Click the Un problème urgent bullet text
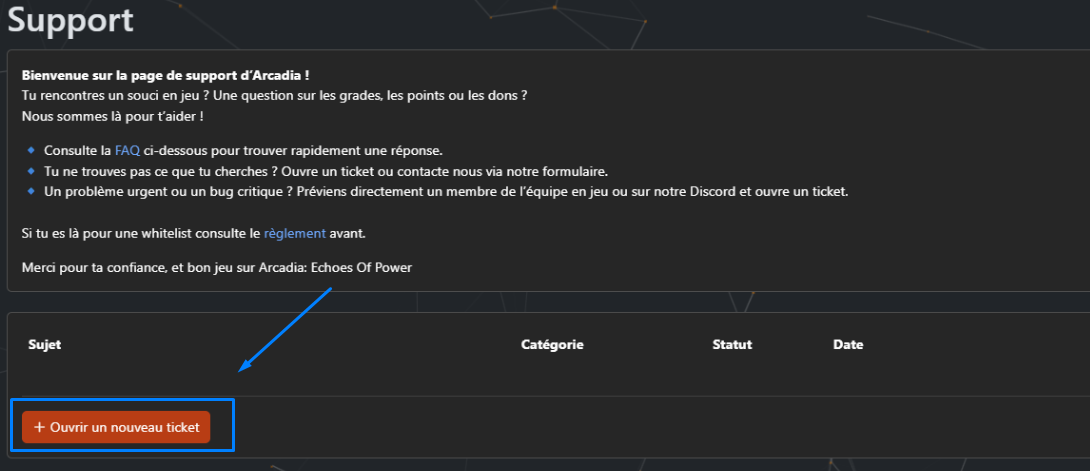The height and width of the screenshot is (471, 1090). tap(446, 191)
